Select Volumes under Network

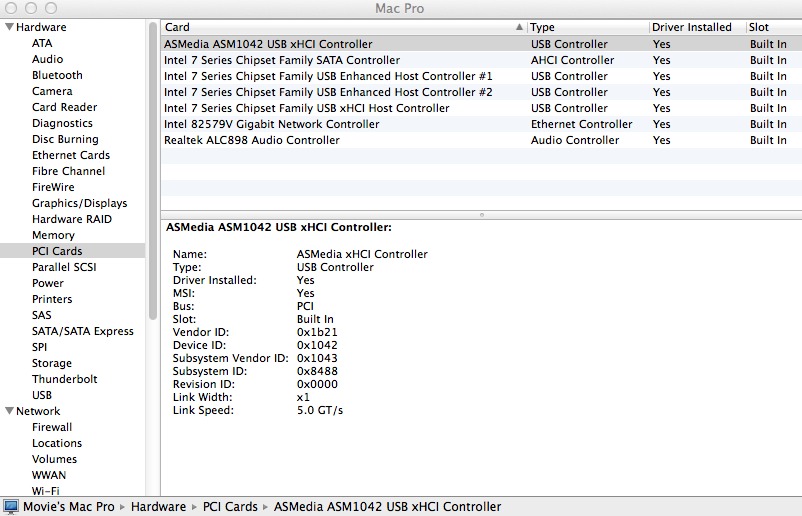point(54,459)
